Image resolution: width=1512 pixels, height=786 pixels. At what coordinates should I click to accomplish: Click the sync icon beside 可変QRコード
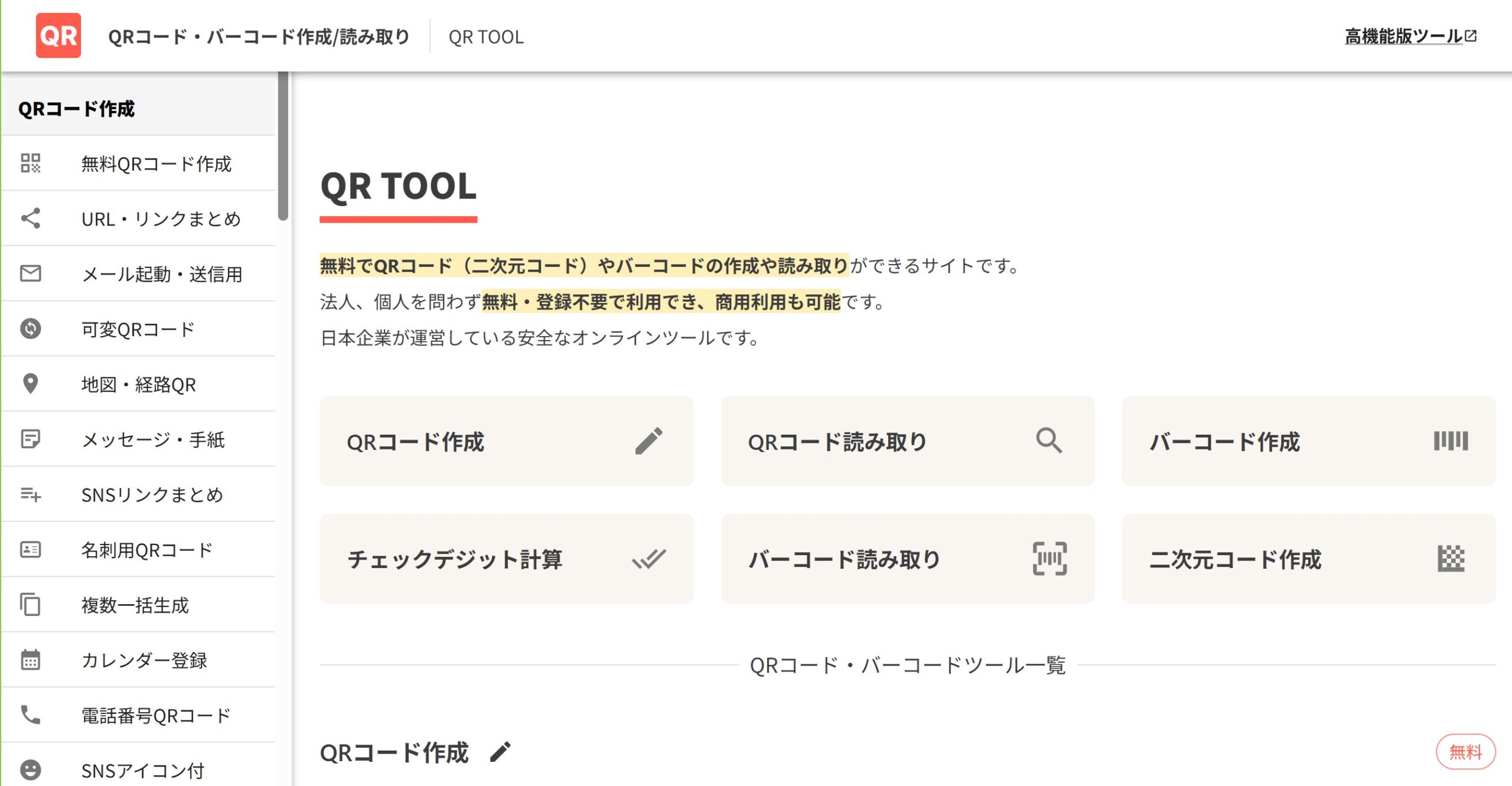pos(30,328)
